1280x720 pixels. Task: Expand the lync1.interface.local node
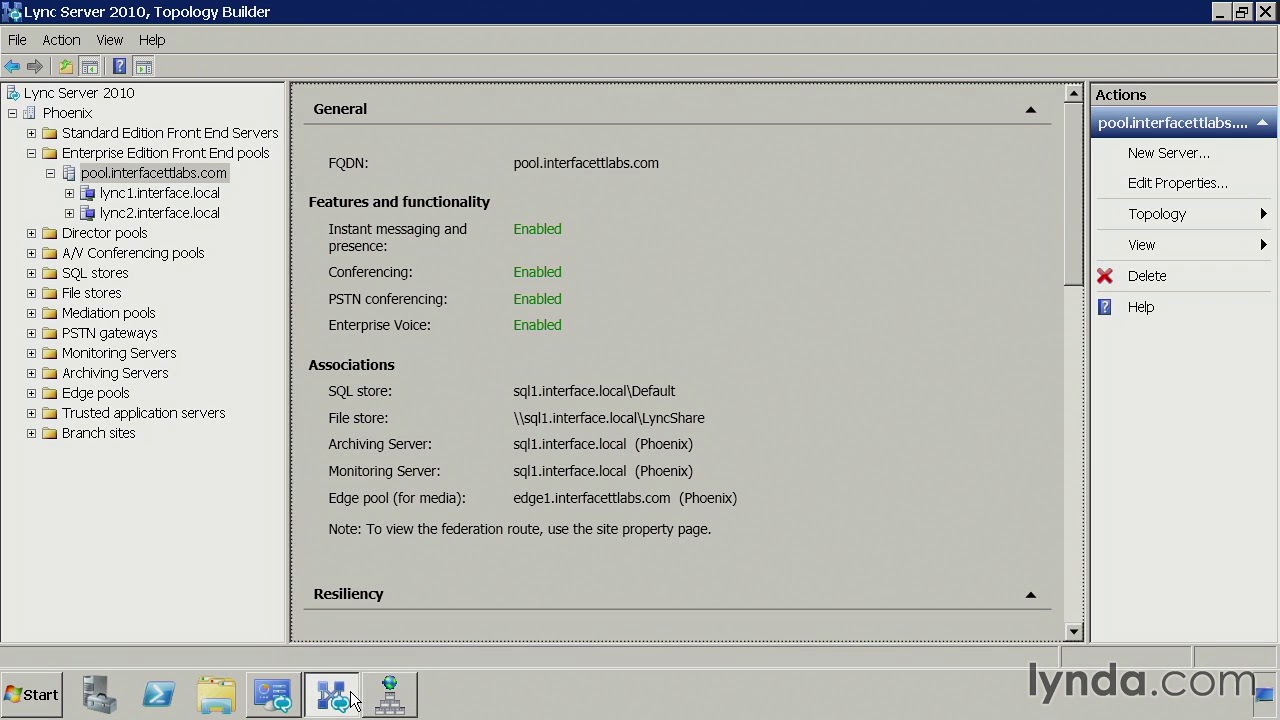point(69,193)
